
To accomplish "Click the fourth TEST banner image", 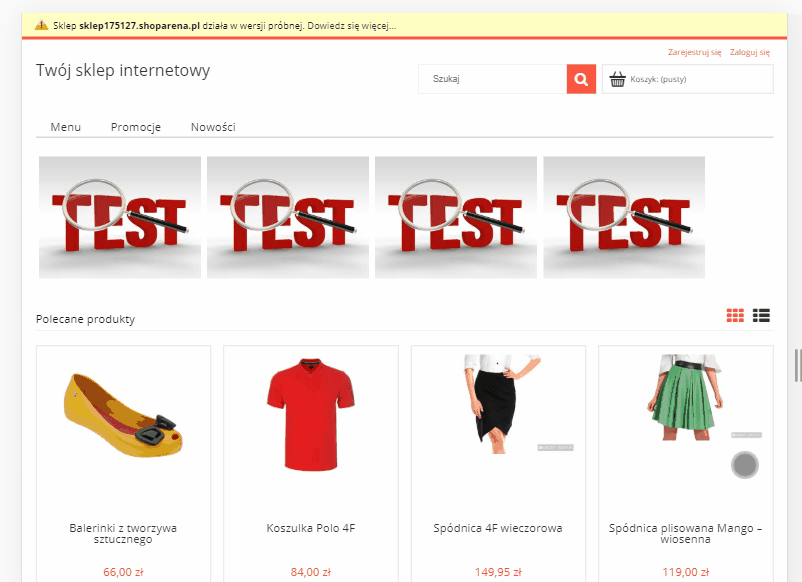I will [624, 217].
